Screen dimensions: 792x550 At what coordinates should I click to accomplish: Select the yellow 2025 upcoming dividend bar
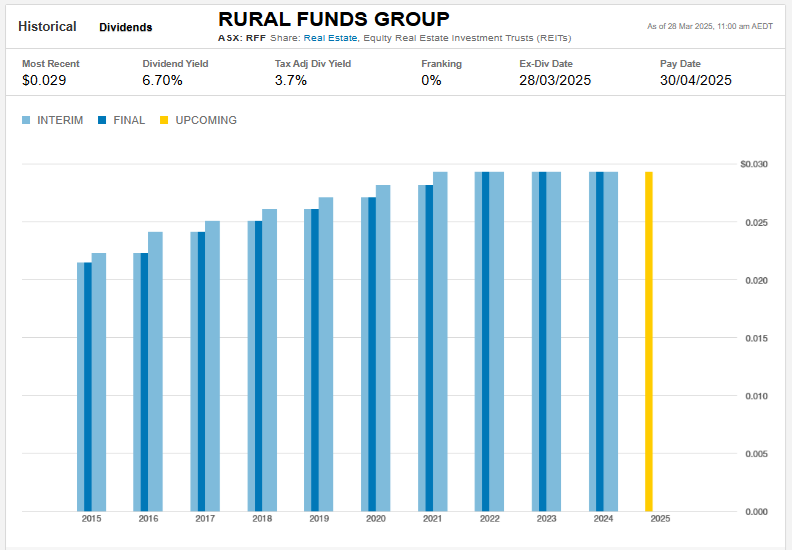pyautogui.click(x=649, y=340)
